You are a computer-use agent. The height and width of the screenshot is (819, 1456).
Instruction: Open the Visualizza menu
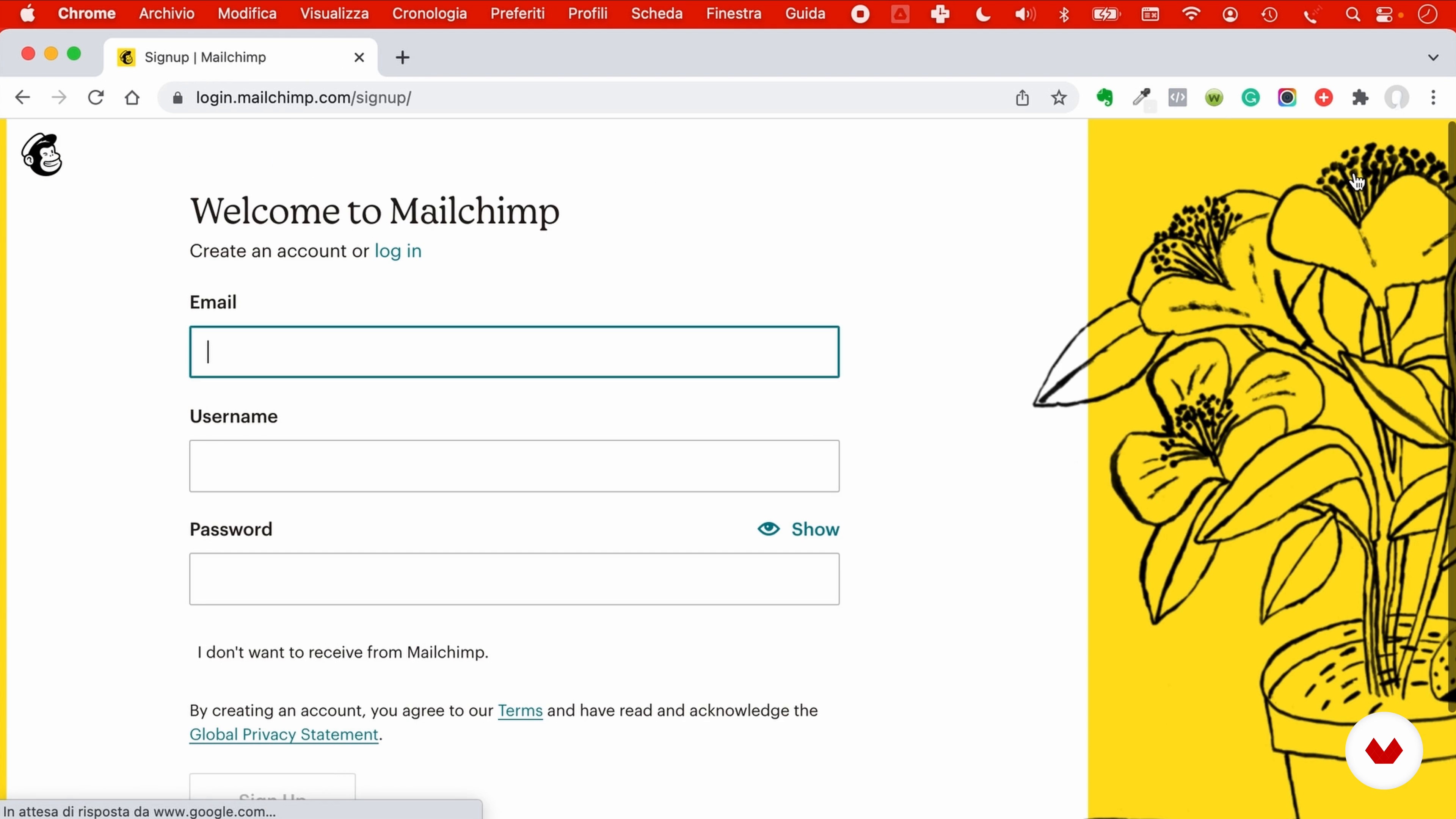334,14
